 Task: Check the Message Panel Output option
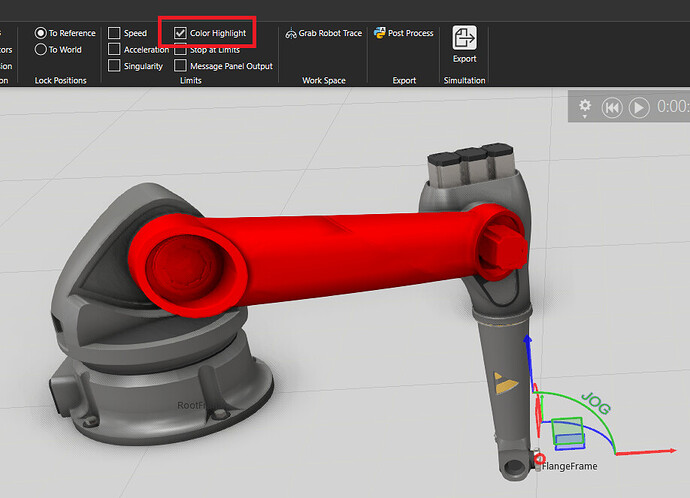point(180,66)
